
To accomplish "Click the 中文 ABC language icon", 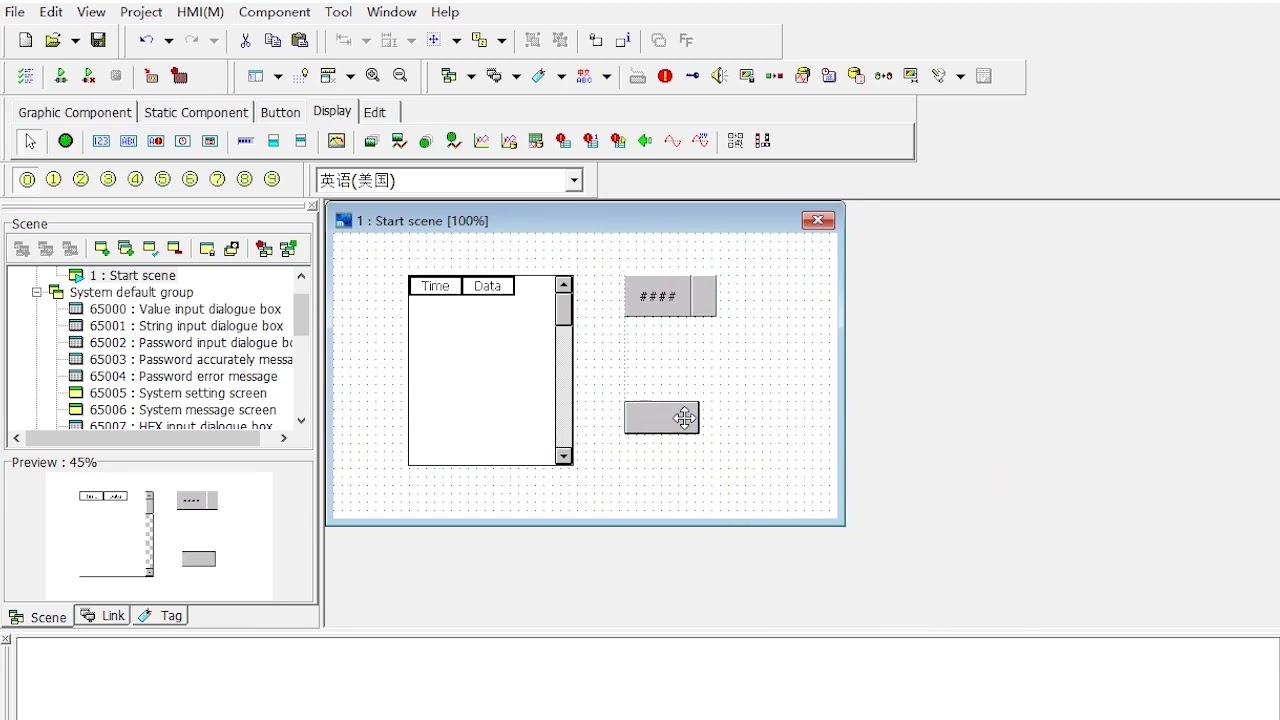I will point(584,76).
